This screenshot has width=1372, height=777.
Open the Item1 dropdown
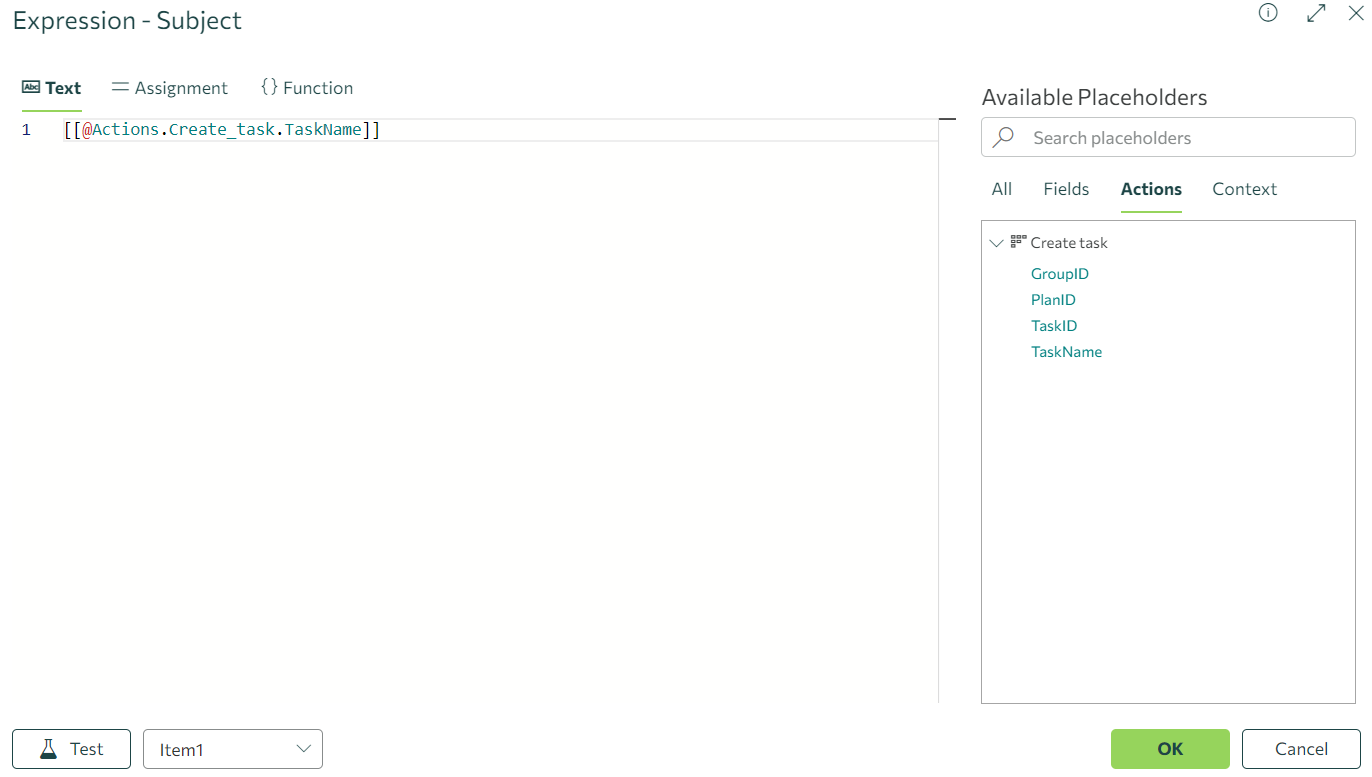coord(232,748)
